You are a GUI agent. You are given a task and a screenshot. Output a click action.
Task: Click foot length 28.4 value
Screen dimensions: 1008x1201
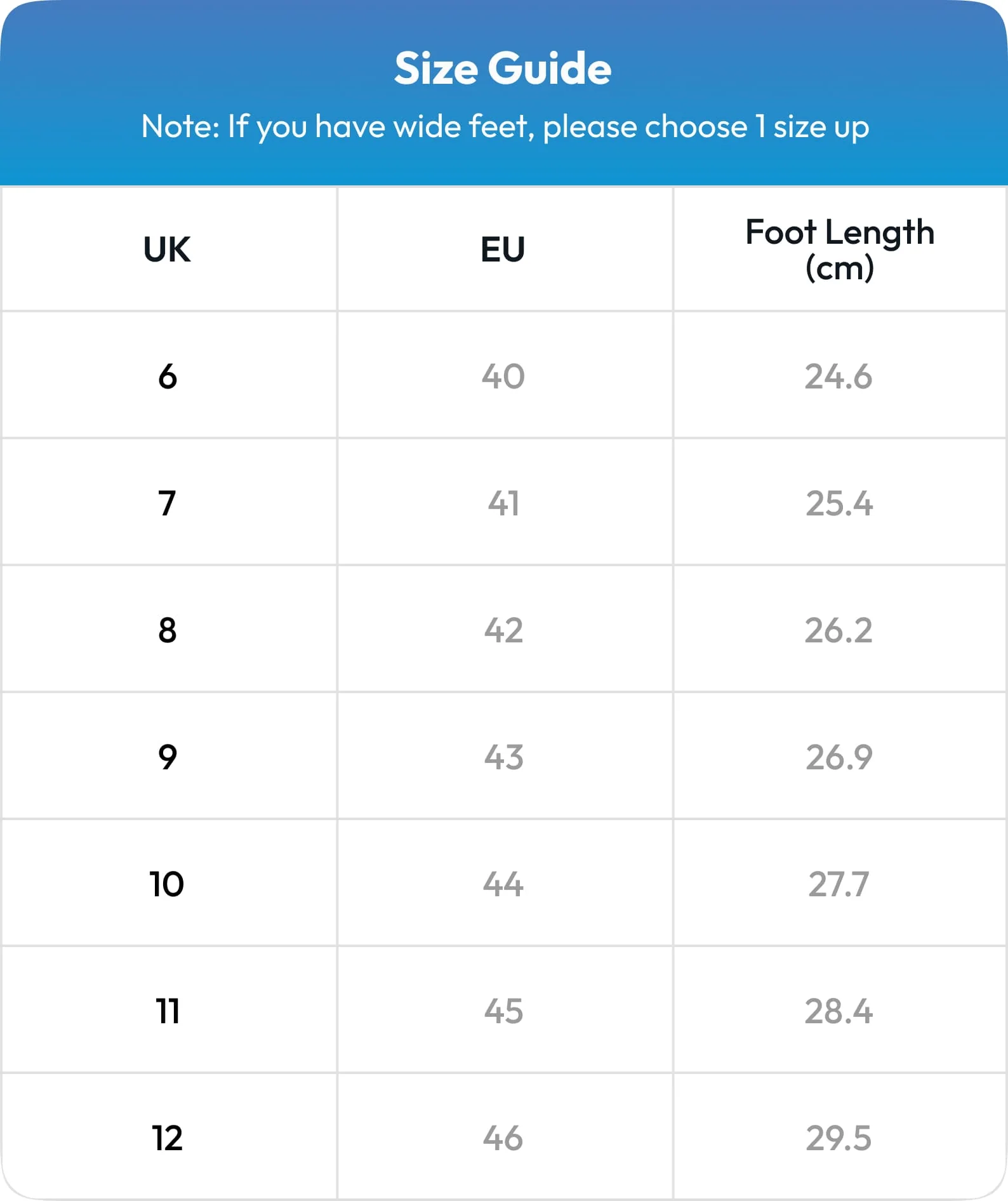pyautogui.click(x=839, y=1011)
